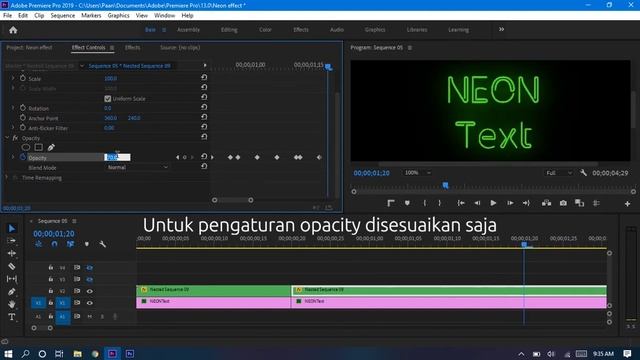The width and height of the screenshot is (640, 360).
Task: Open the Markers menu
Action: tap(91, 16)
